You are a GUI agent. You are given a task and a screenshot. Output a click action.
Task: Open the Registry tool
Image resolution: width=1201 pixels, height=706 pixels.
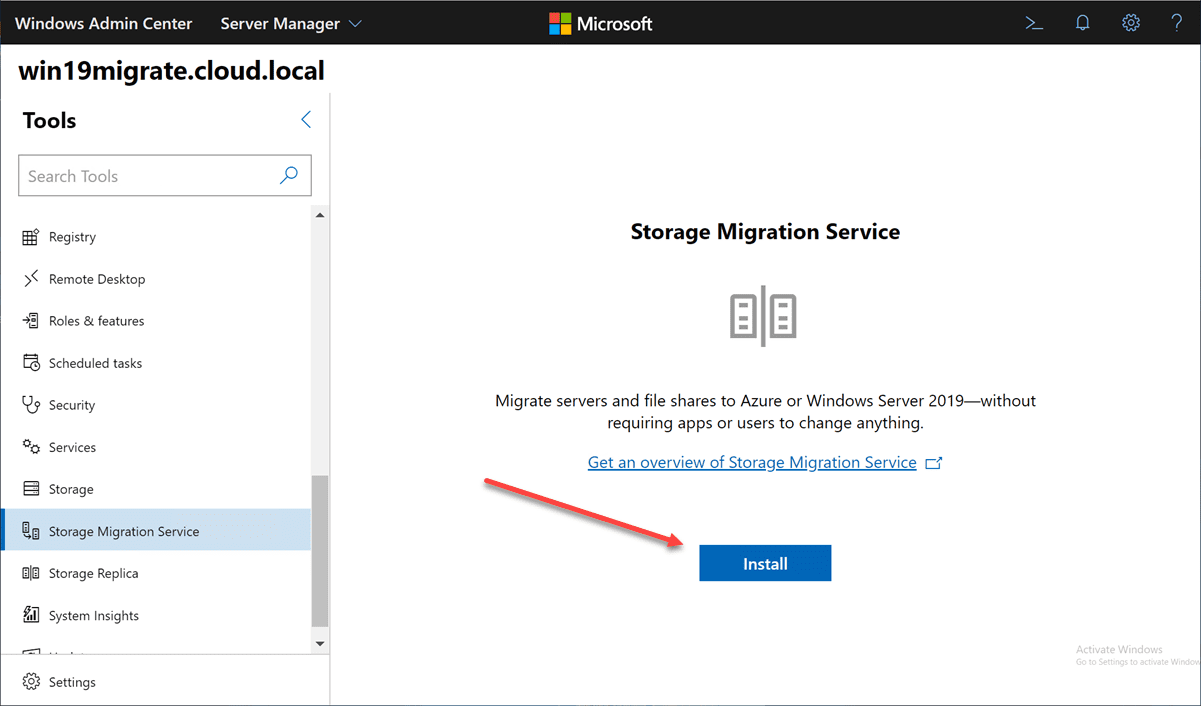pyautogui.click(x=71, y=236)
